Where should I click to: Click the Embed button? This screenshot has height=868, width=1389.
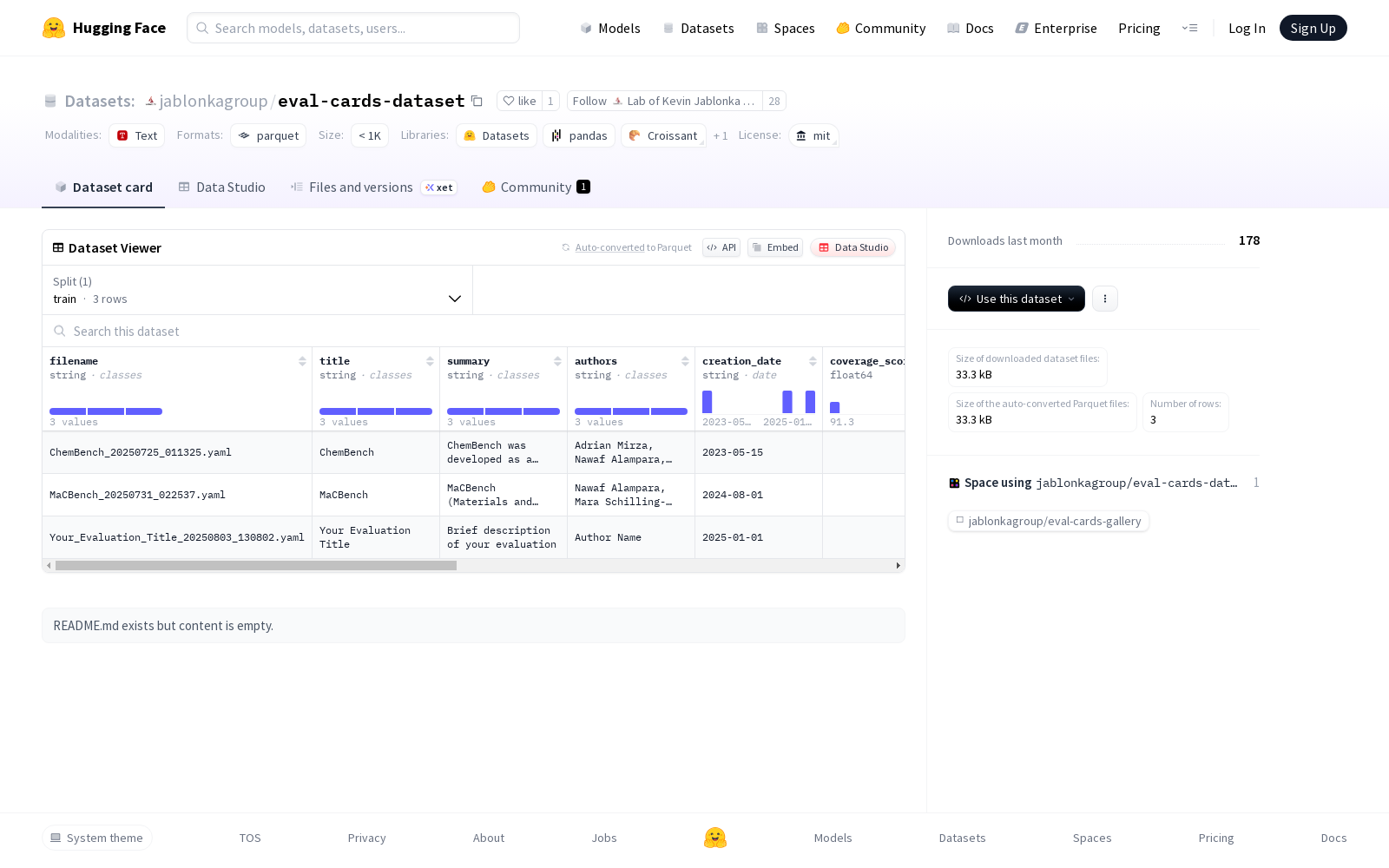[775, 247]
